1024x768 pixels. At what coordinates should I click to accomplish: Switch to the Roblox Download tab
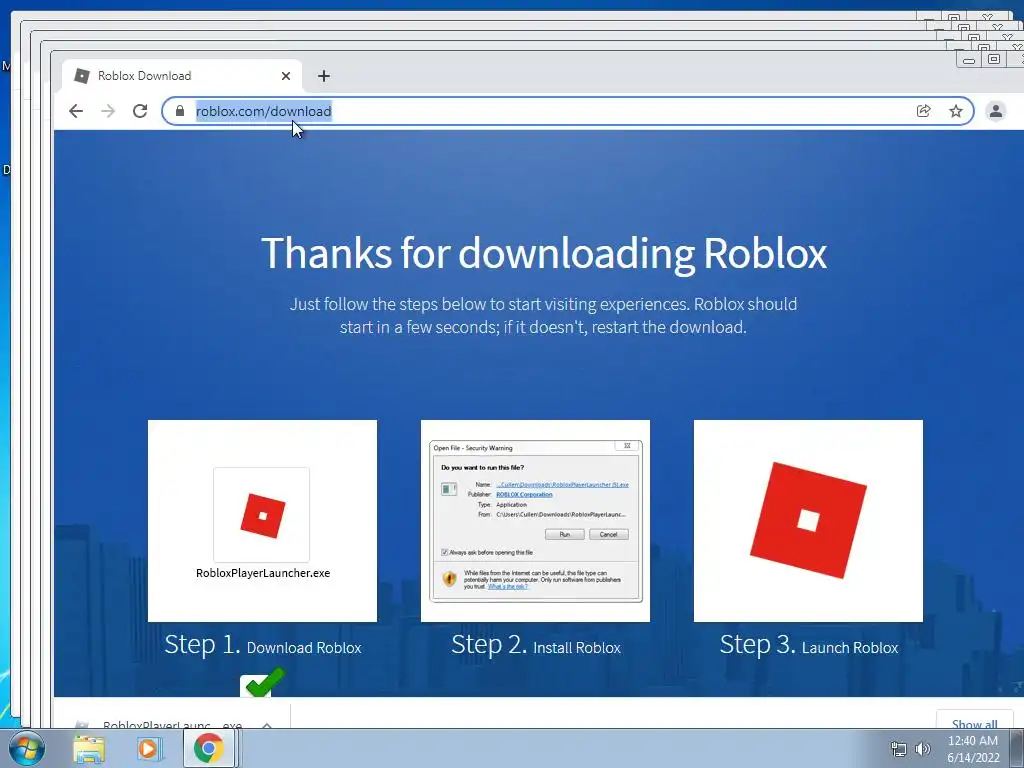[x=182, y=76]
